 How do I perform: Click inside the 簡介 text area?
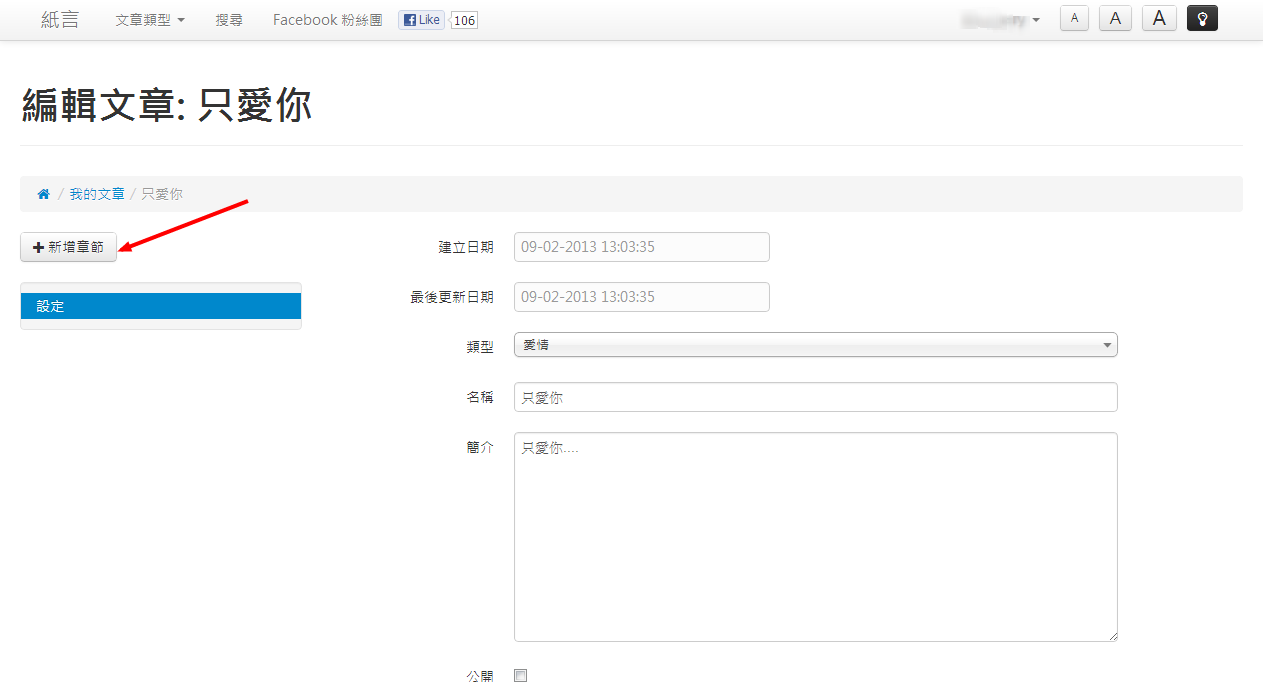tap(815, 537)
